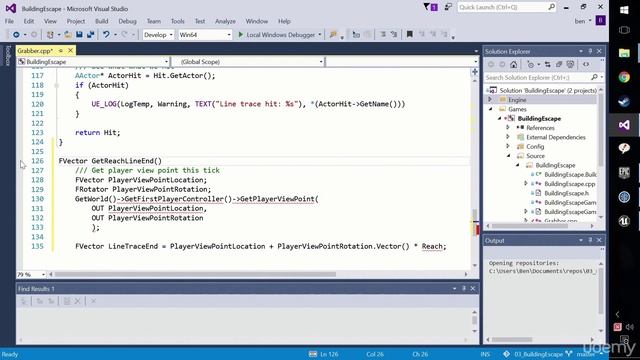The image size is (640, 360).
Task: Click the Solution Explorer horizontal scrollbar thumb
Action: [x=529, y=226]
